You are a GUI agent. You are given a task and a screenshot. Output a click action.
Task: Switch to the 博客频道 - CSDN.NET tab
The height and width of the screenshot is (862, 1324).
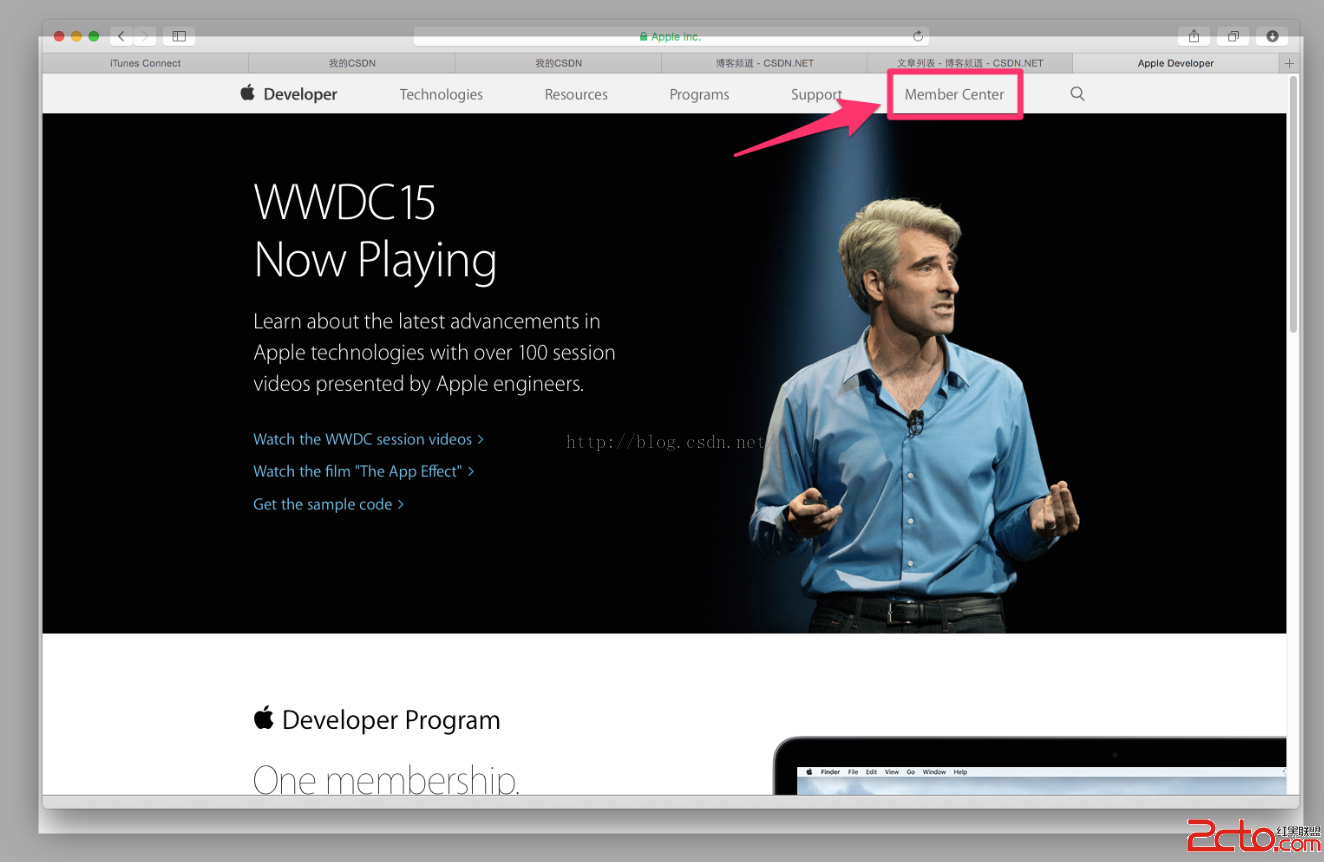click(x=764, y=63)
